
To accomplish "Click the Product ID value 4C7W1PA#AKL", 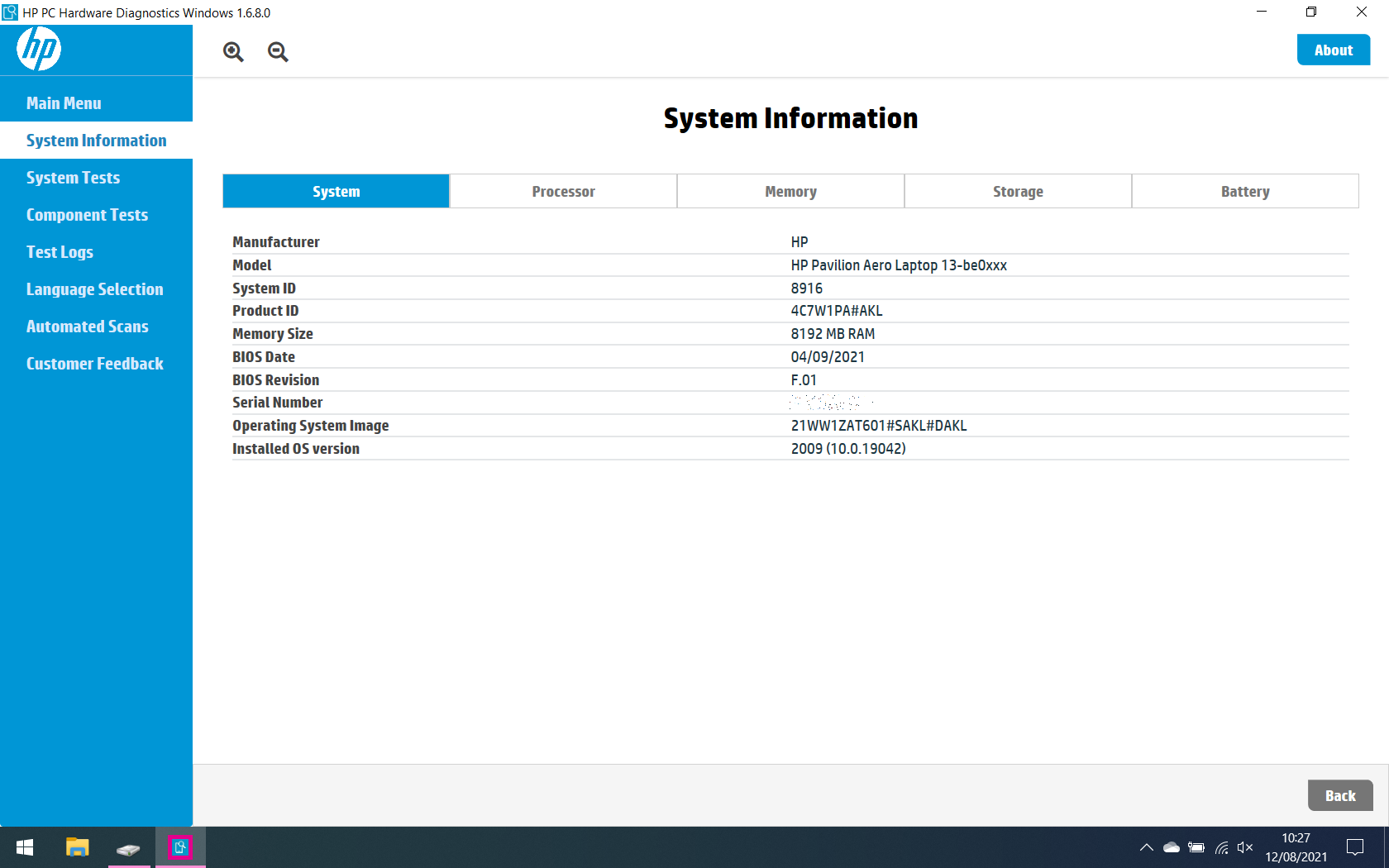I will [x=837, y=311].
